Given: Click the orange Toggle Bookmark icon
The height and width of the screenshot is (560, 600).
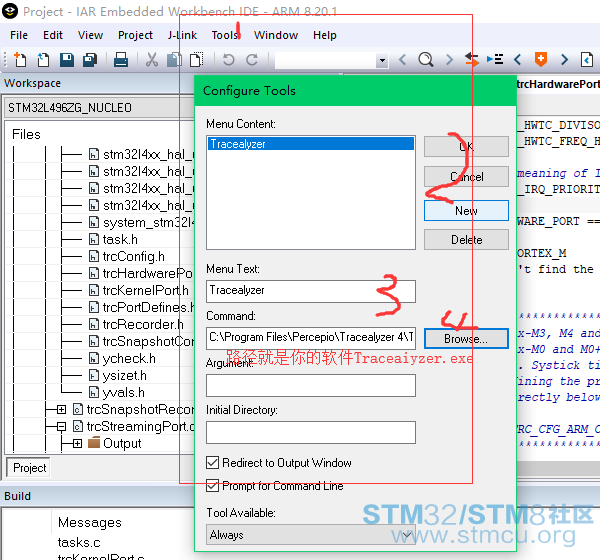Looking at the screenshot, I should (541, 59).
